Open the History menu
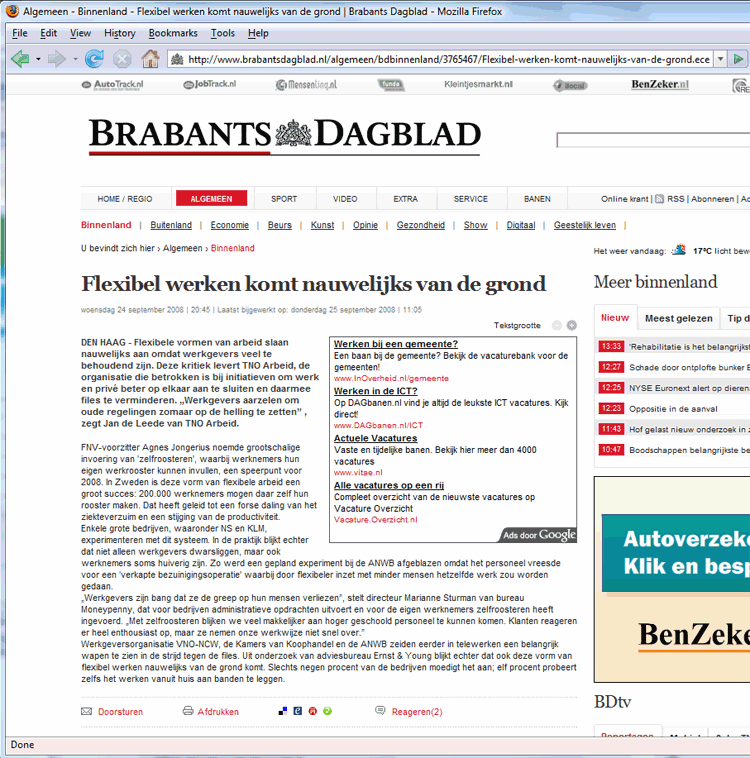Screen dimensions: 750x758 (x=119, y=33)
